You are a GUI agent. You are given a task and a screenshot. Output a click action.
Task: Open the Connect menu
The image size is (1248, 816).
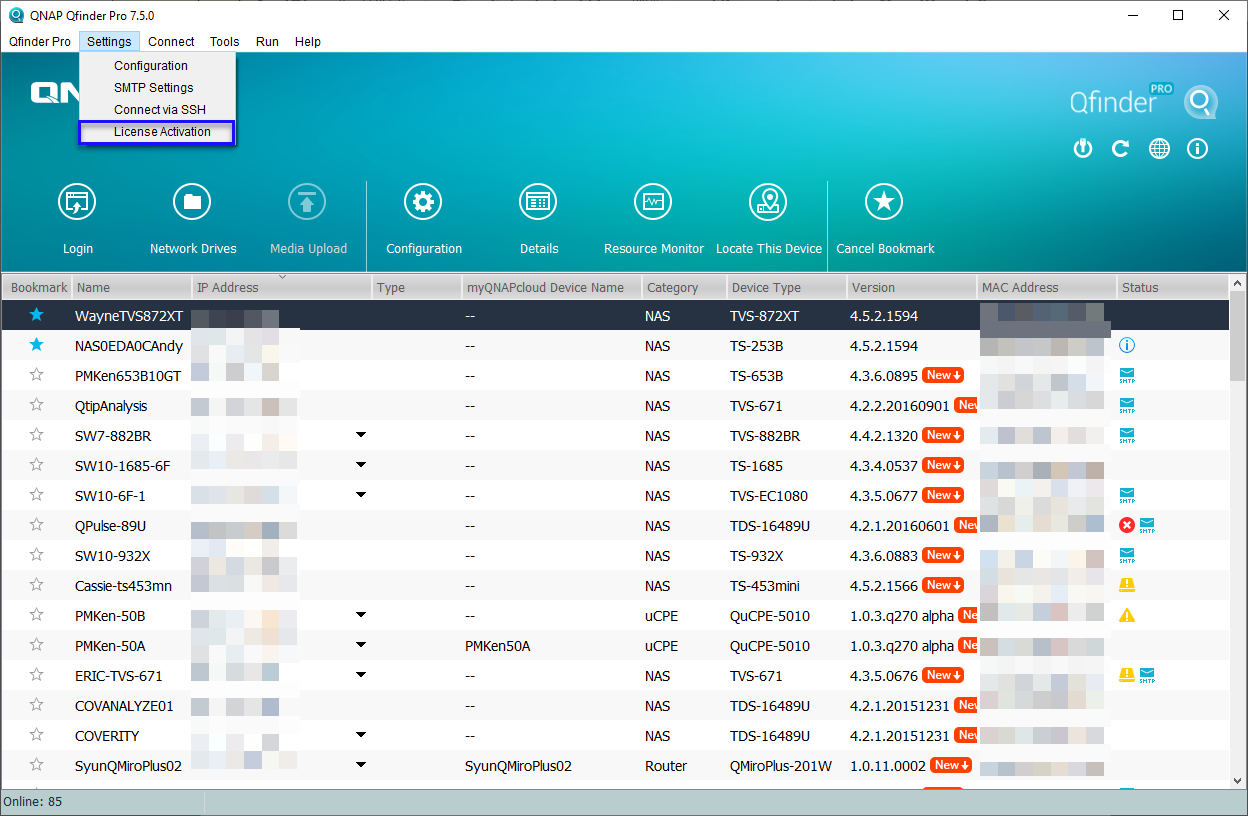coord(171,42)
